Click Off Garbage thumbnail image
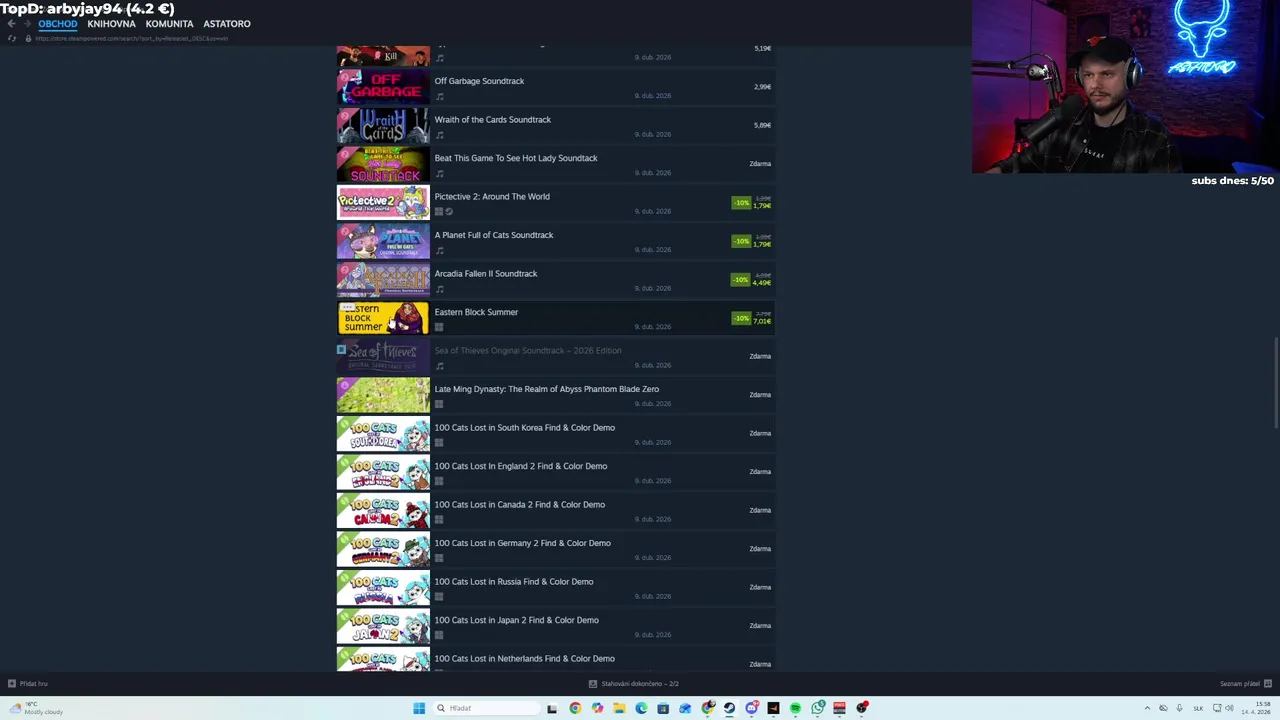 383,87
